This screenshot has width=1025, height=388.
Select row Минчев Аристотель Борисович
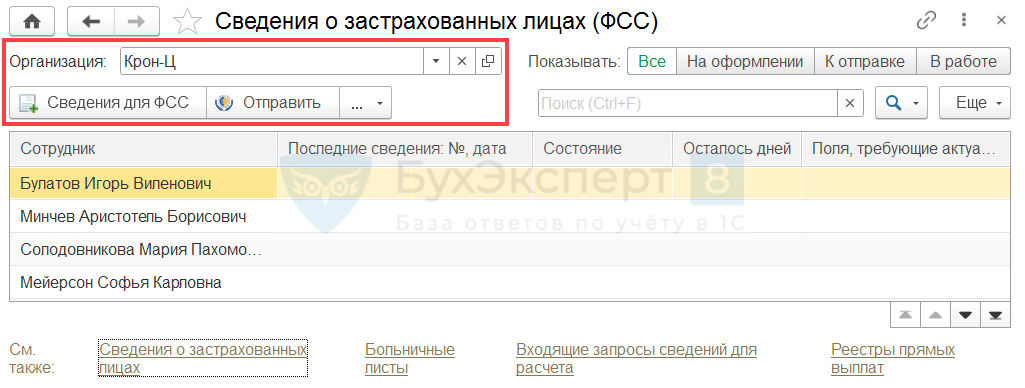[x=511, y=216]
